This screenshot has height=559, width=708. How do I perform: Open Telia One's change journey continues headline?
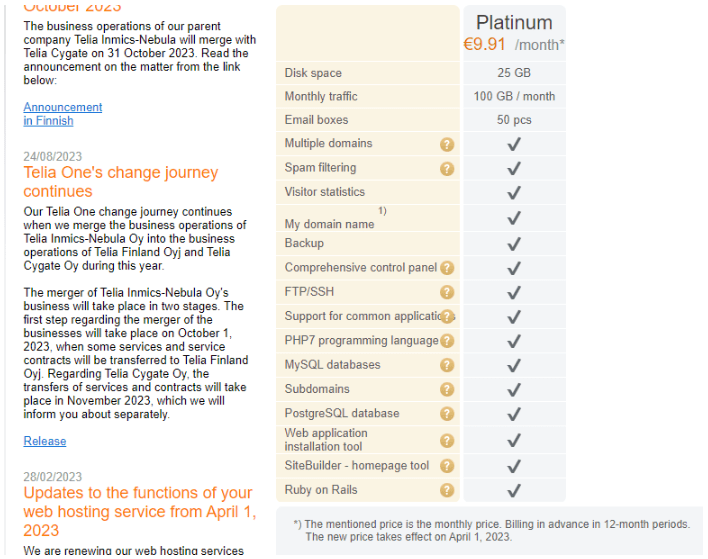(x=121, y=182)
